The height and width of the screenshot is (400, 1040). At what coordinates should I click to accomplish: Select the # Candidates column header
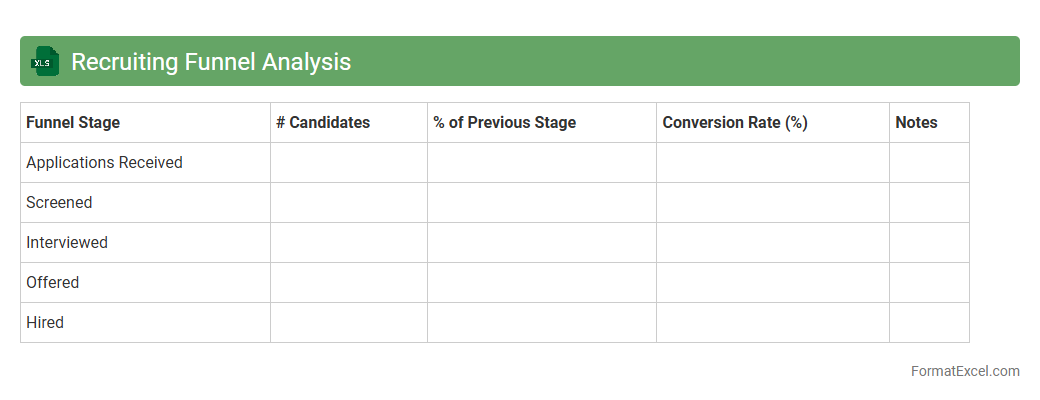pos(323,123)
